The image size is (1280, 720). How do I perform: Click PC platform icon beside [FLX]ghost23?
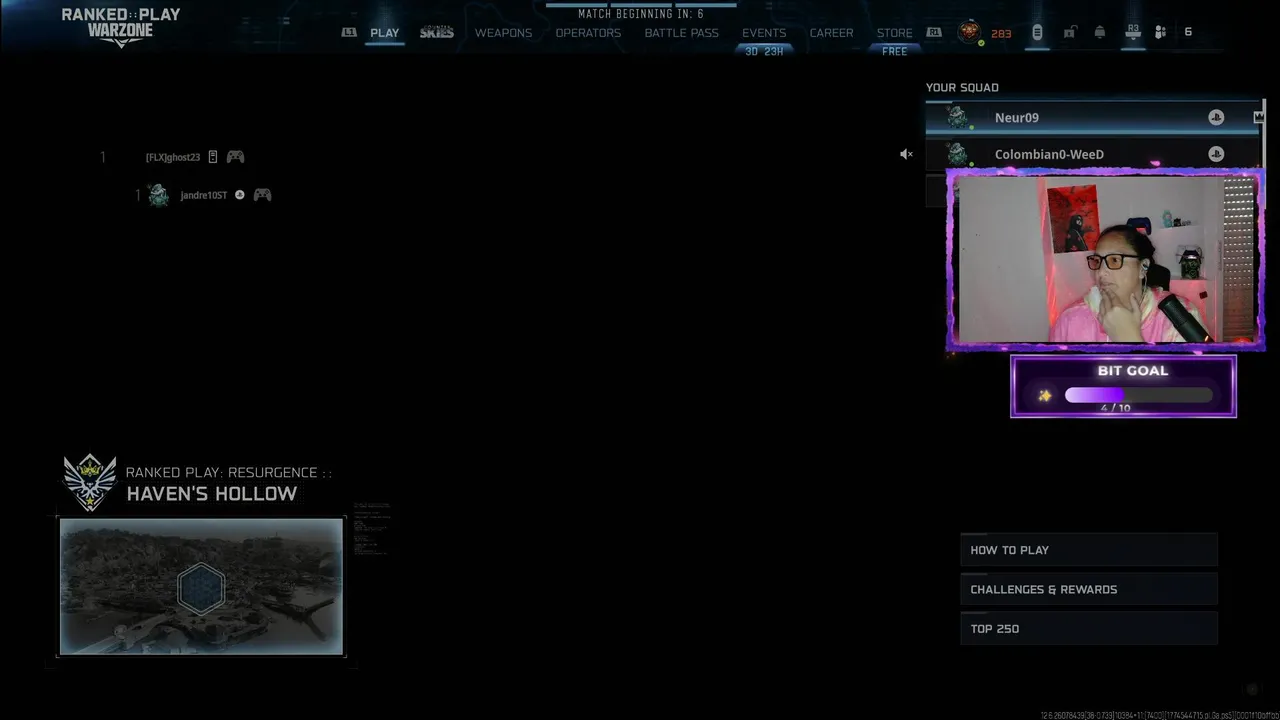[x=213, y=157]
